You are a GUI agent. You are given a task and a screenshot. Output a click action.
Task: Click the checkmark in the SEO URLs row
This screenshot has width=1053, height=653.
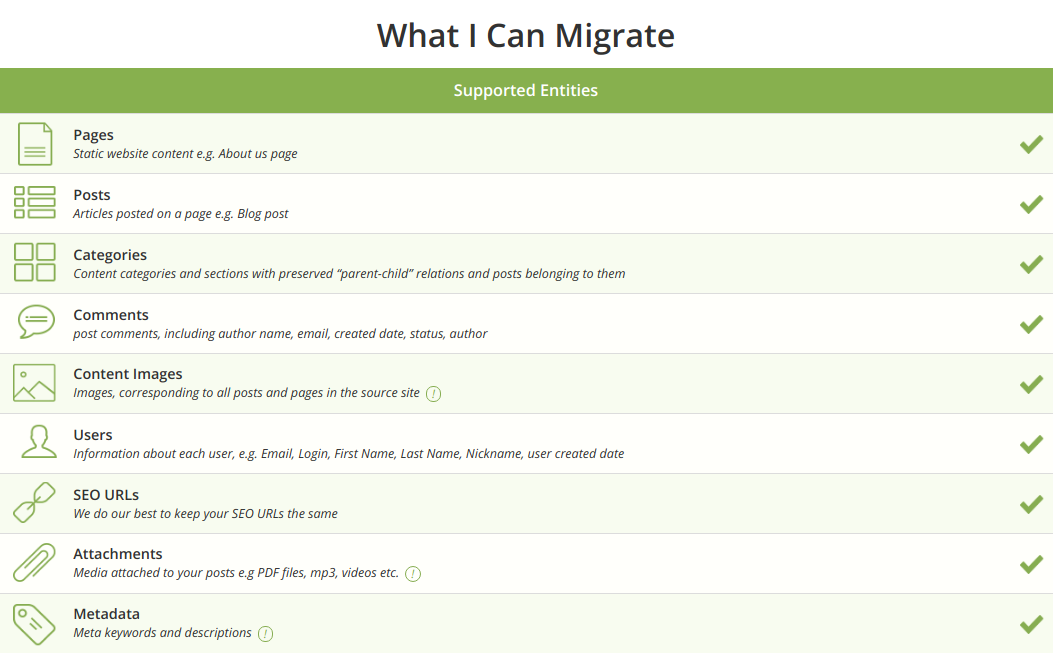pyautogui.click(x=1031, y=505)
